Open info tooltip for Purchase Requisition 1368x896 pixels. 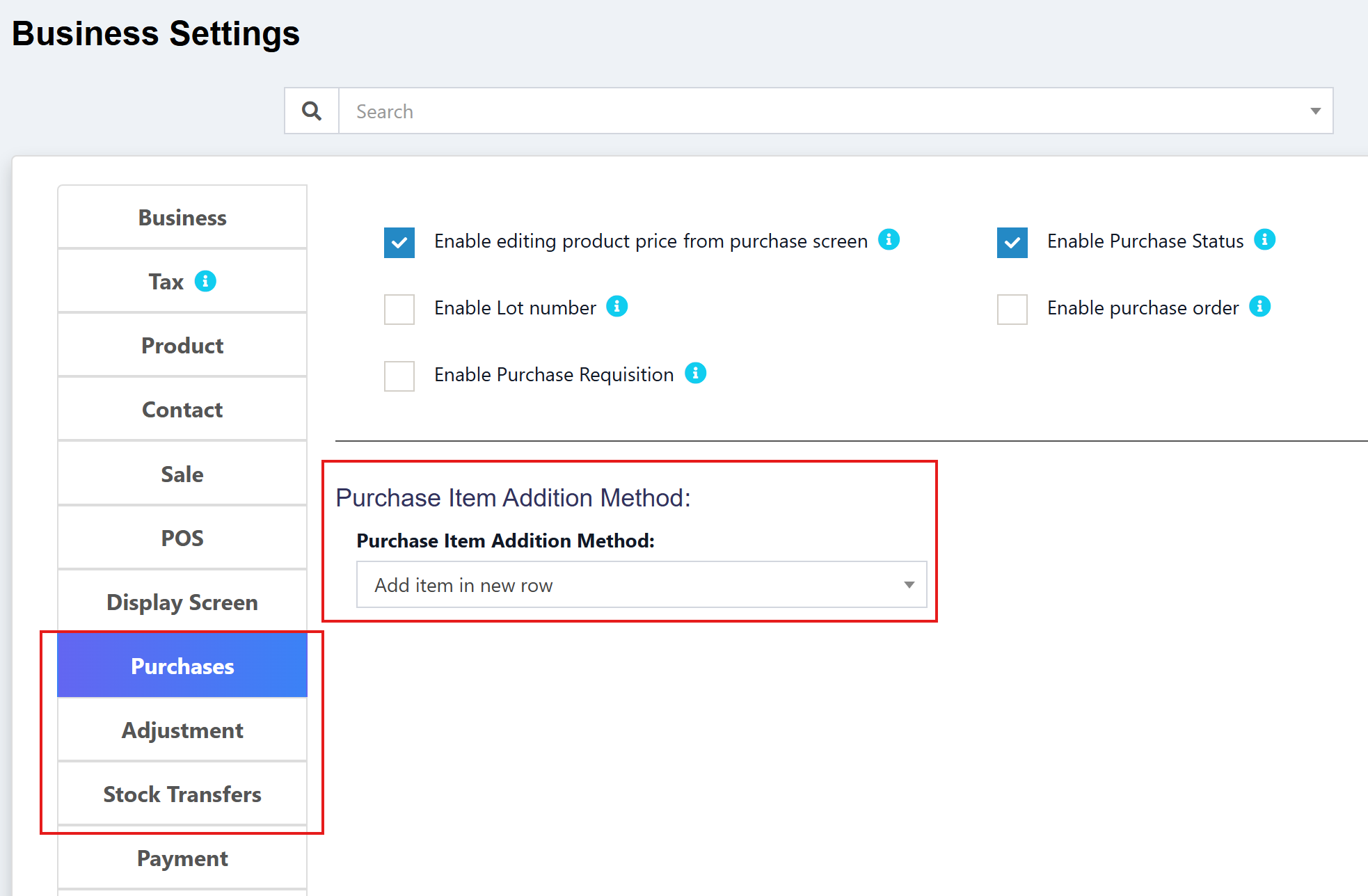(x=695, y=373)
